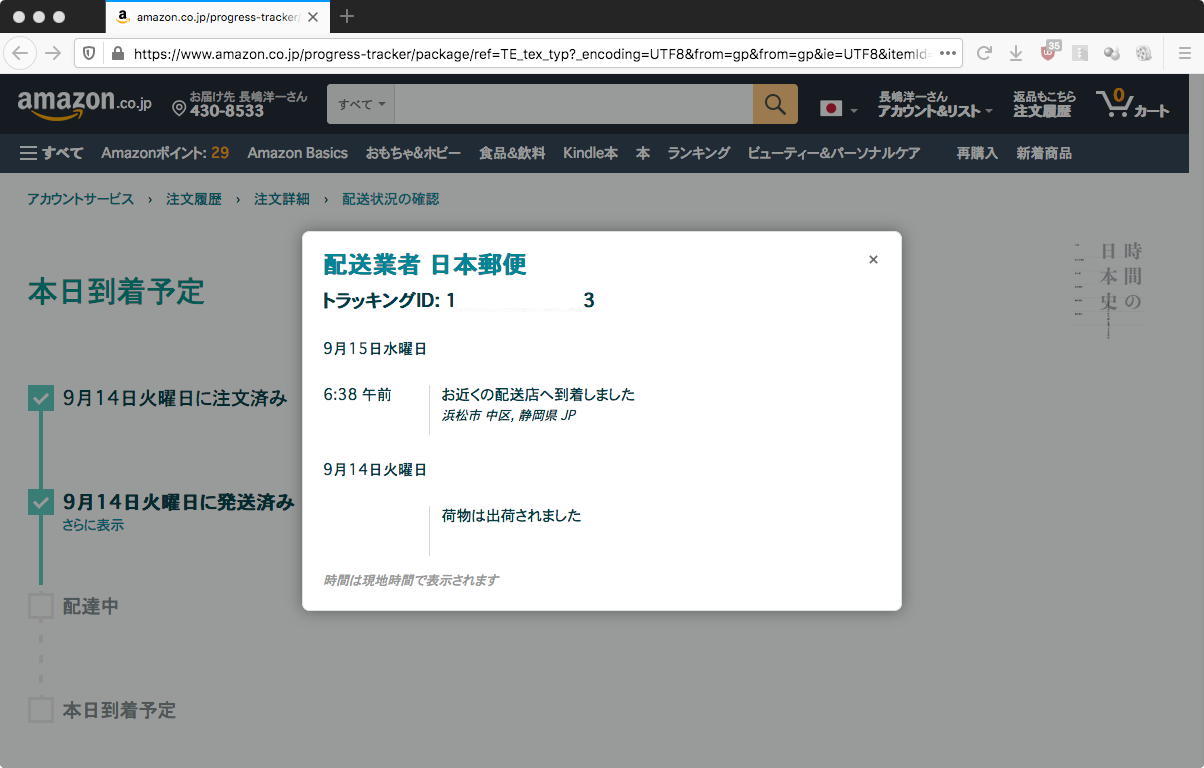Screen dimensions: 1204x768
Task: Click the uBlock extension icon with badge
Action: point(1049,51)
